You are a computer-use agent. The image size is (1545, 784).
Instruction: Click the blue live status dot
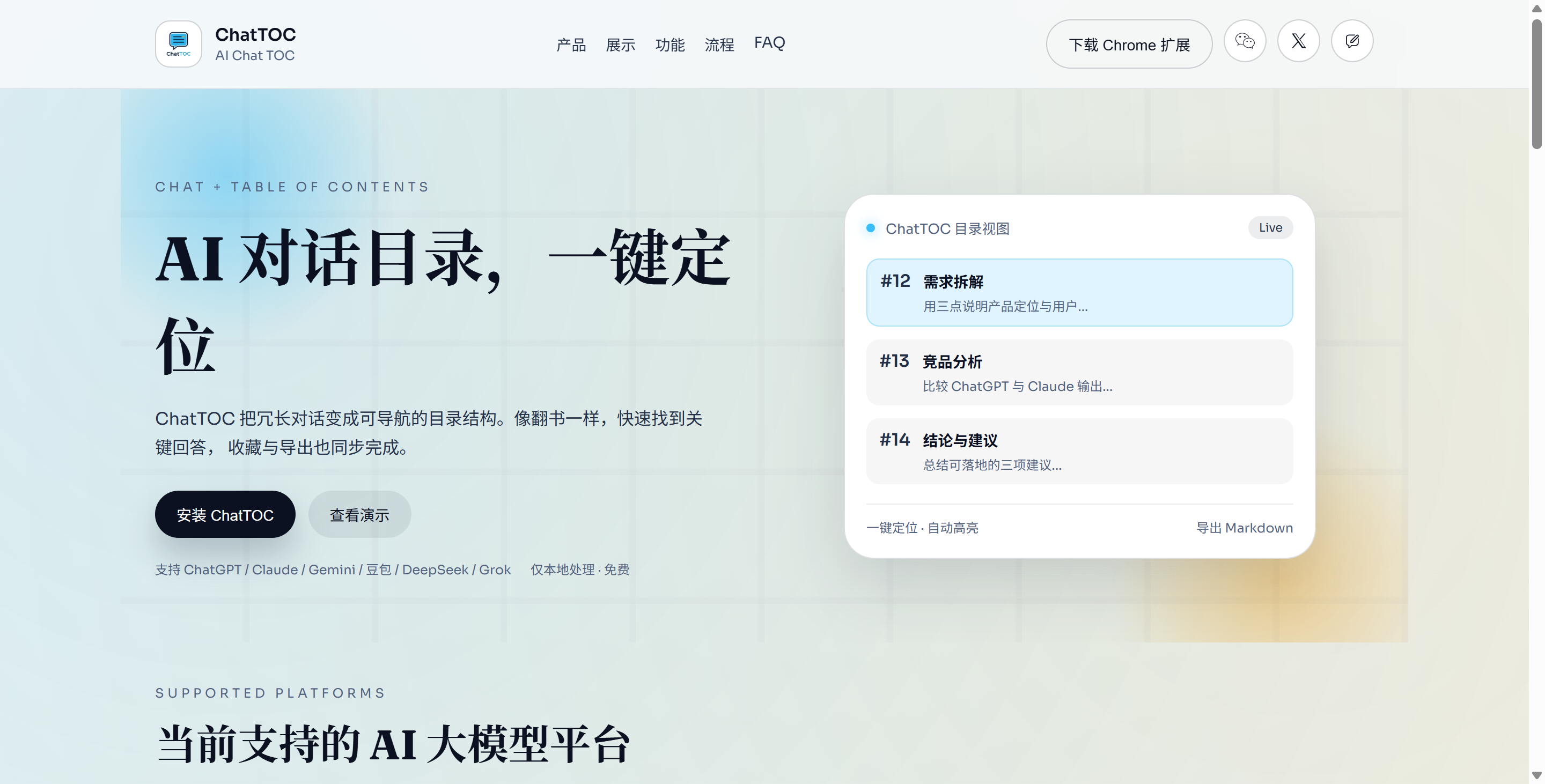870,228
